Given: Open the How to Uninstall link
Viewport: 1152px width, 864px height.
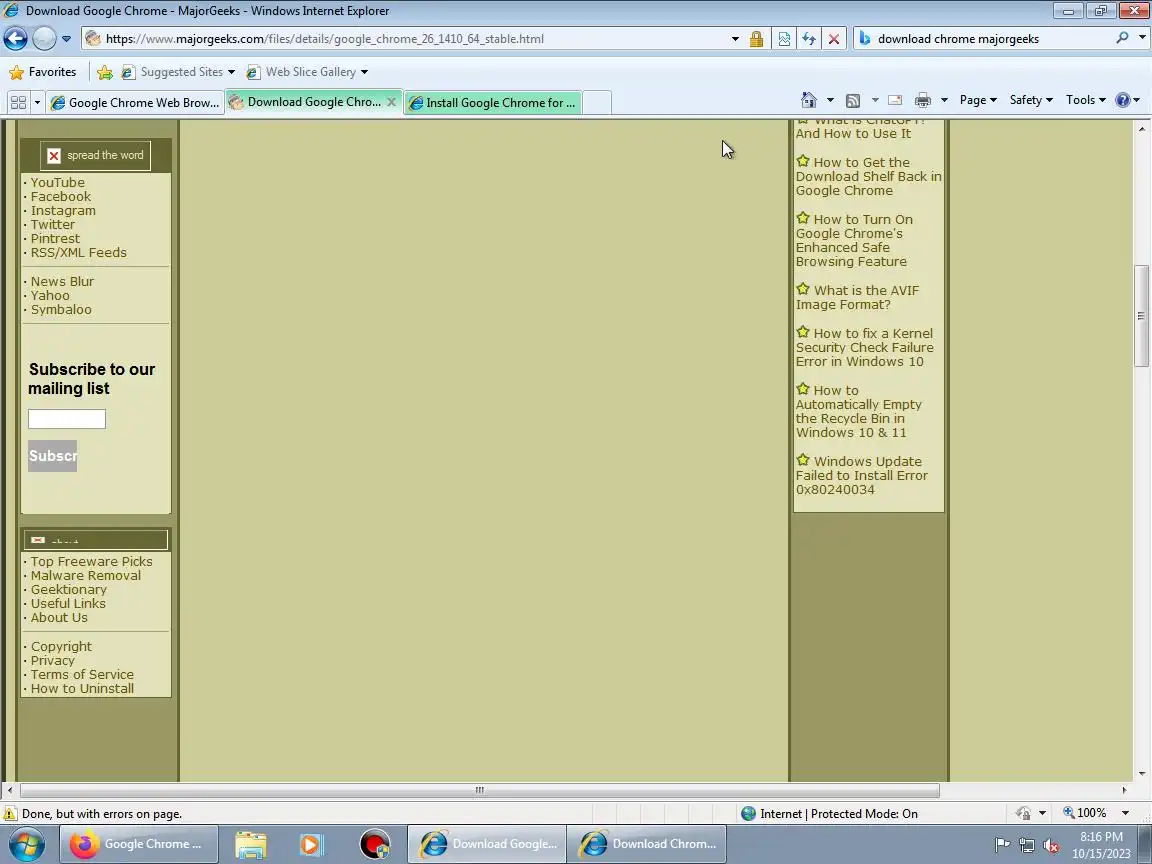Looking at the screenshot, I should click(82, 688).
